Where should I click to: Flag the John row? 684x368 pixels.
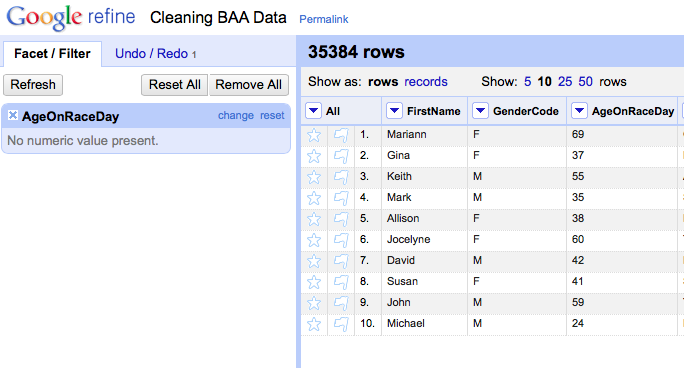(x=341, y=303)
